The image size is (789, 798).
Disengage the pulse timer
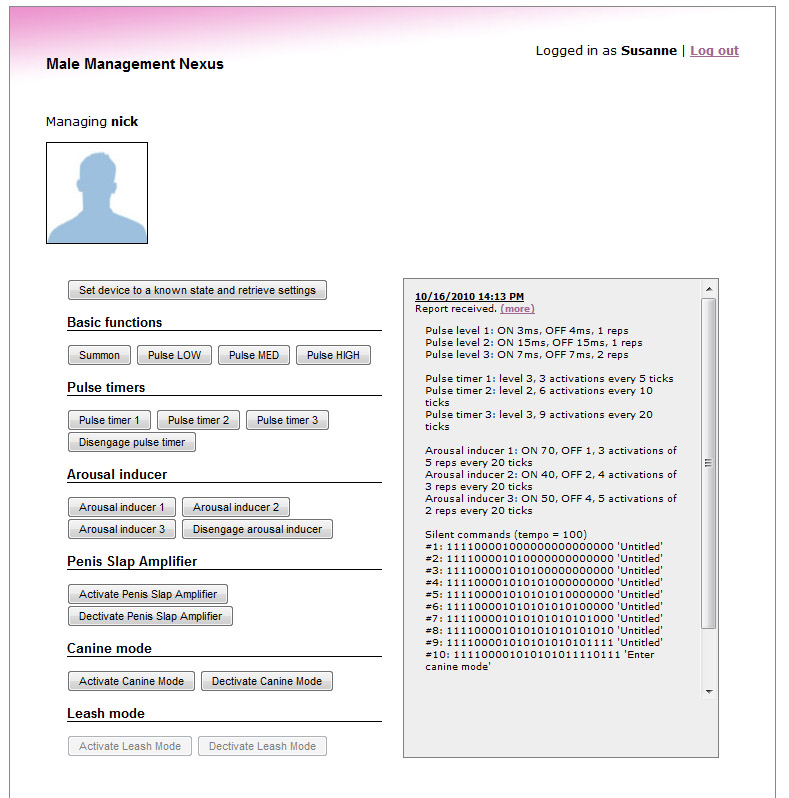[131, 442]
